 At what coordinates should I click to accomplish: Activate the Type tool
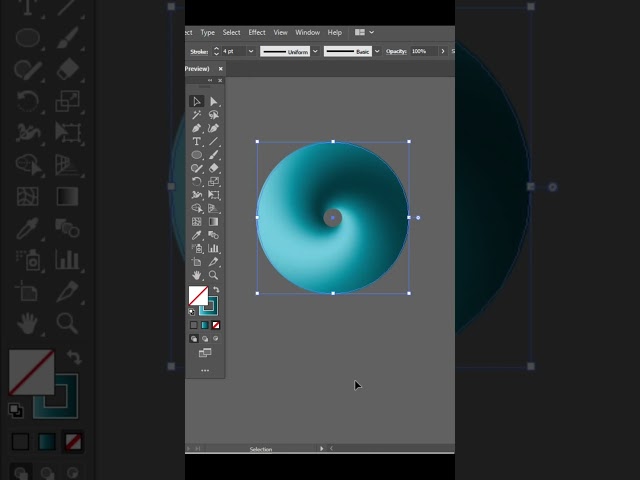pos(197,142)
